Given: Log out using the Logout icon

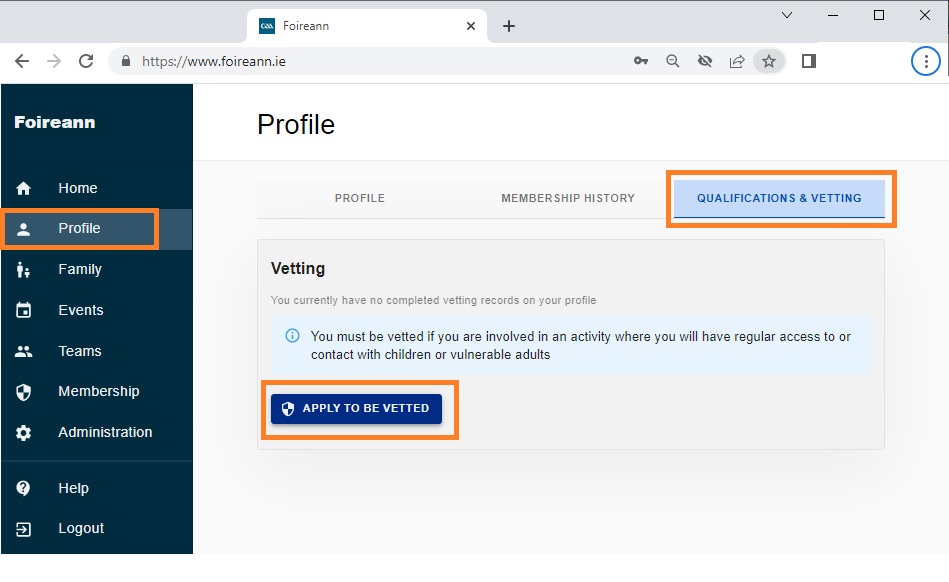Looking at the screenshot, I should tap(23, 529).
